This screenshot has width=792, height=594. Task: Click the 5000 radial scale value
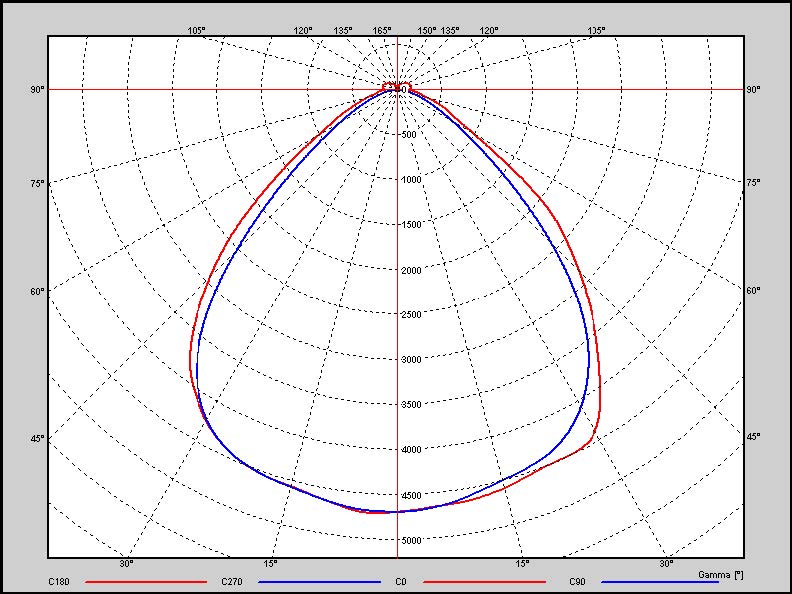411,540
